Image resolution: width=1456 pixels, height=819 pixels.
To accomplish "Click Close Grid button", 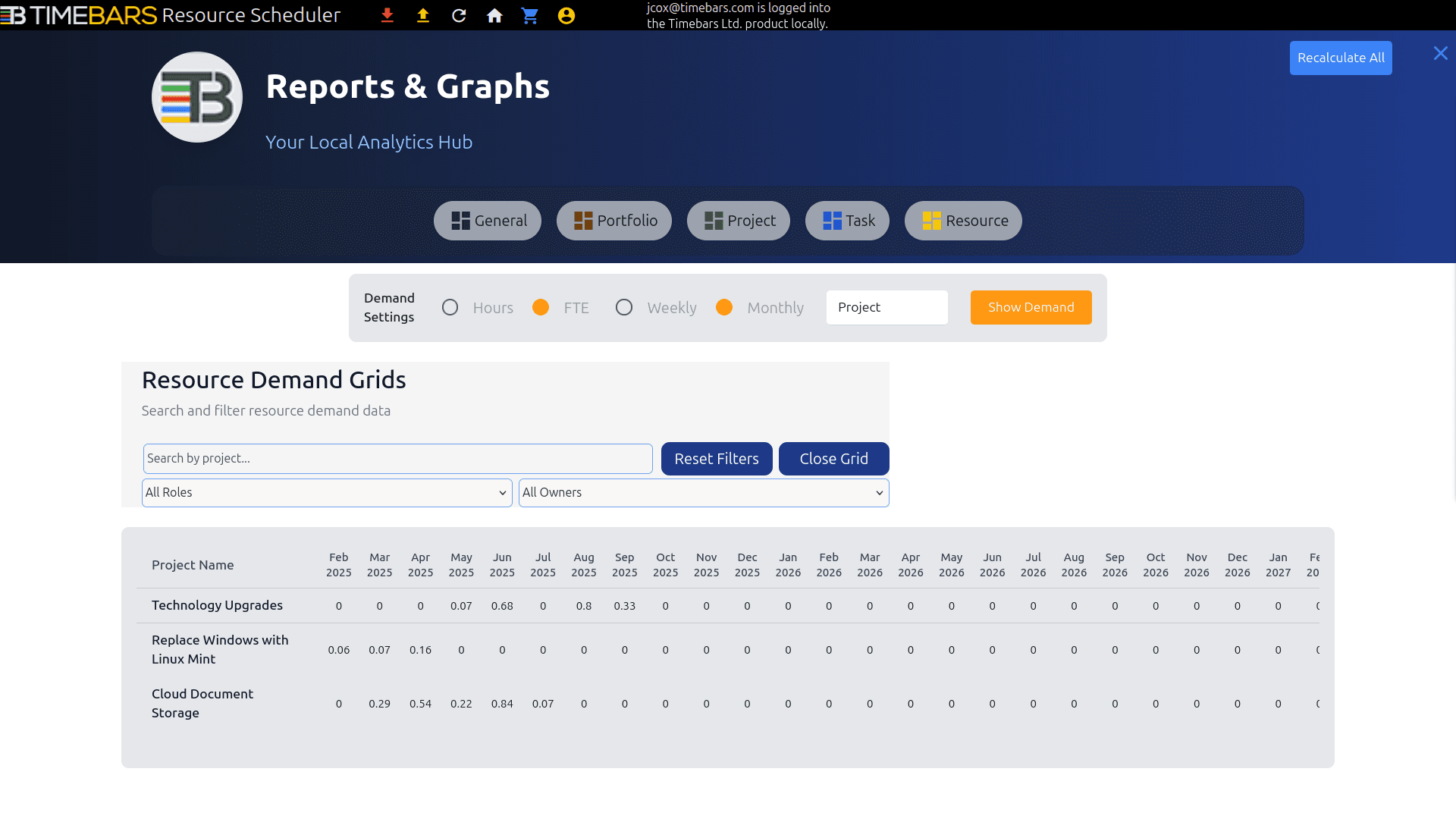I will [834, 459].
